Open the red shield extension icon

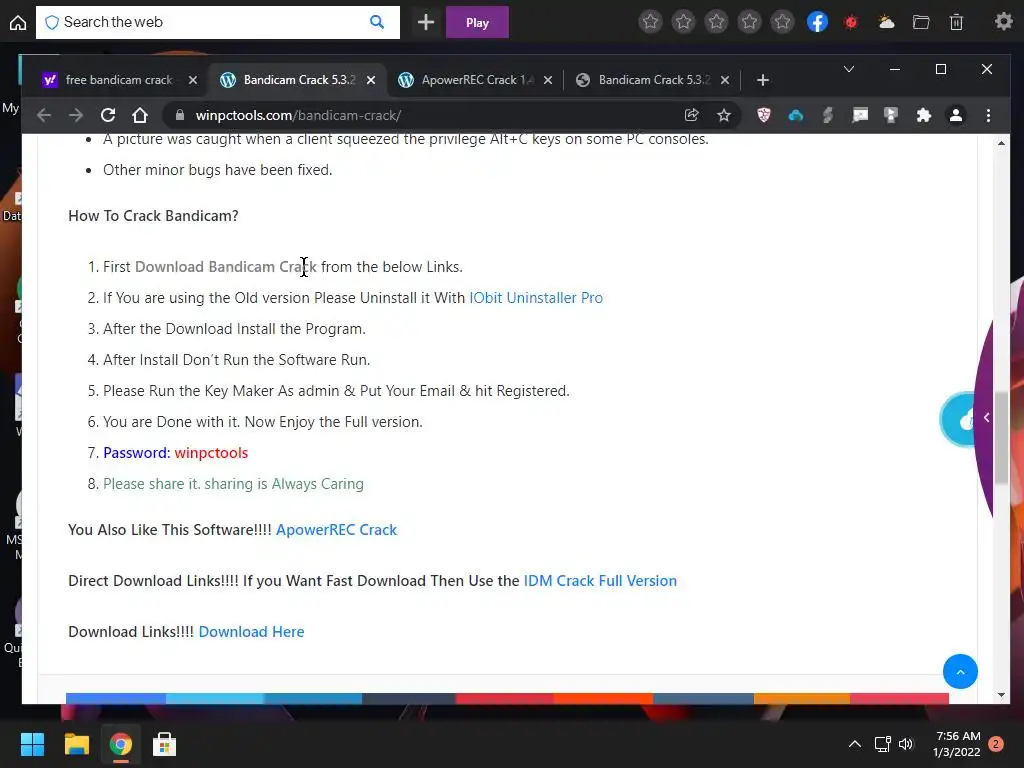pyautogui.click(x=763, y=116)
